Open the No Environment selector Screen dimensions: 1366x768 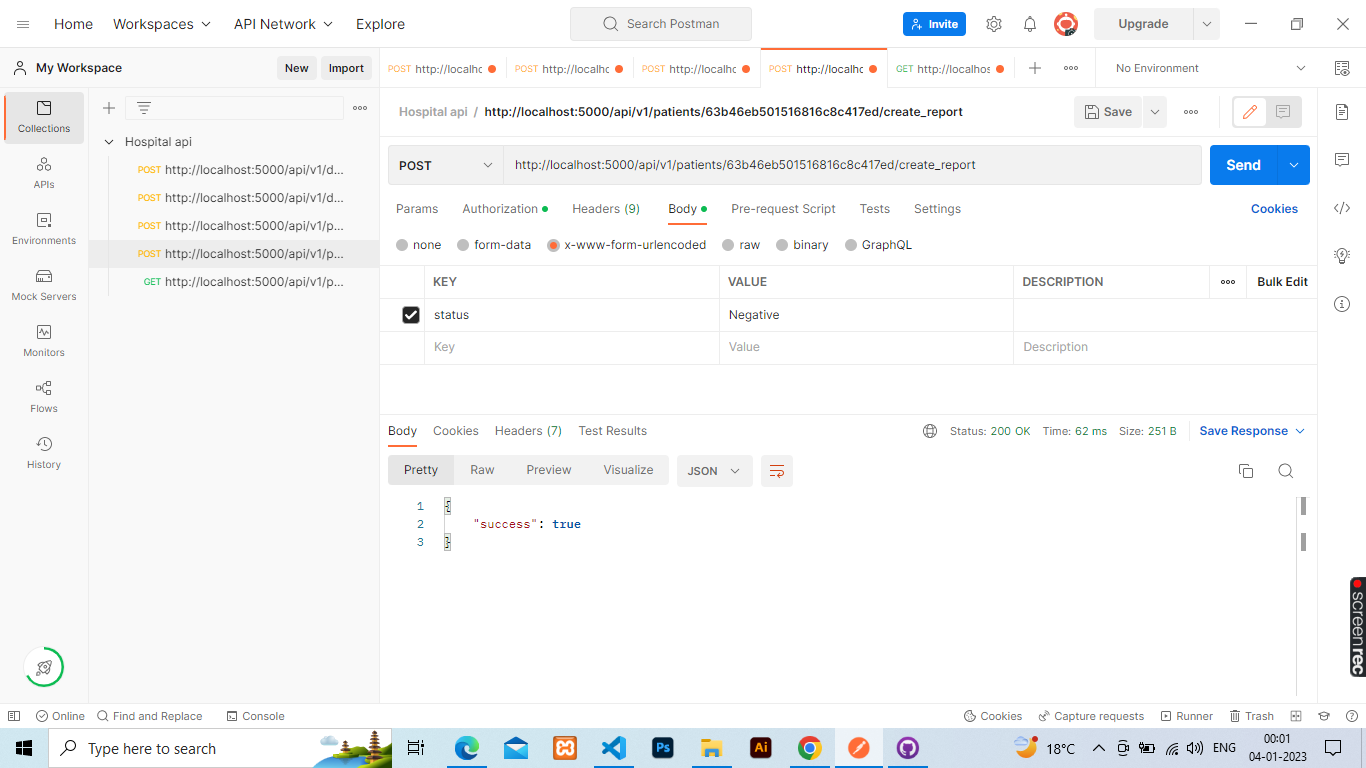point(1205,68)
